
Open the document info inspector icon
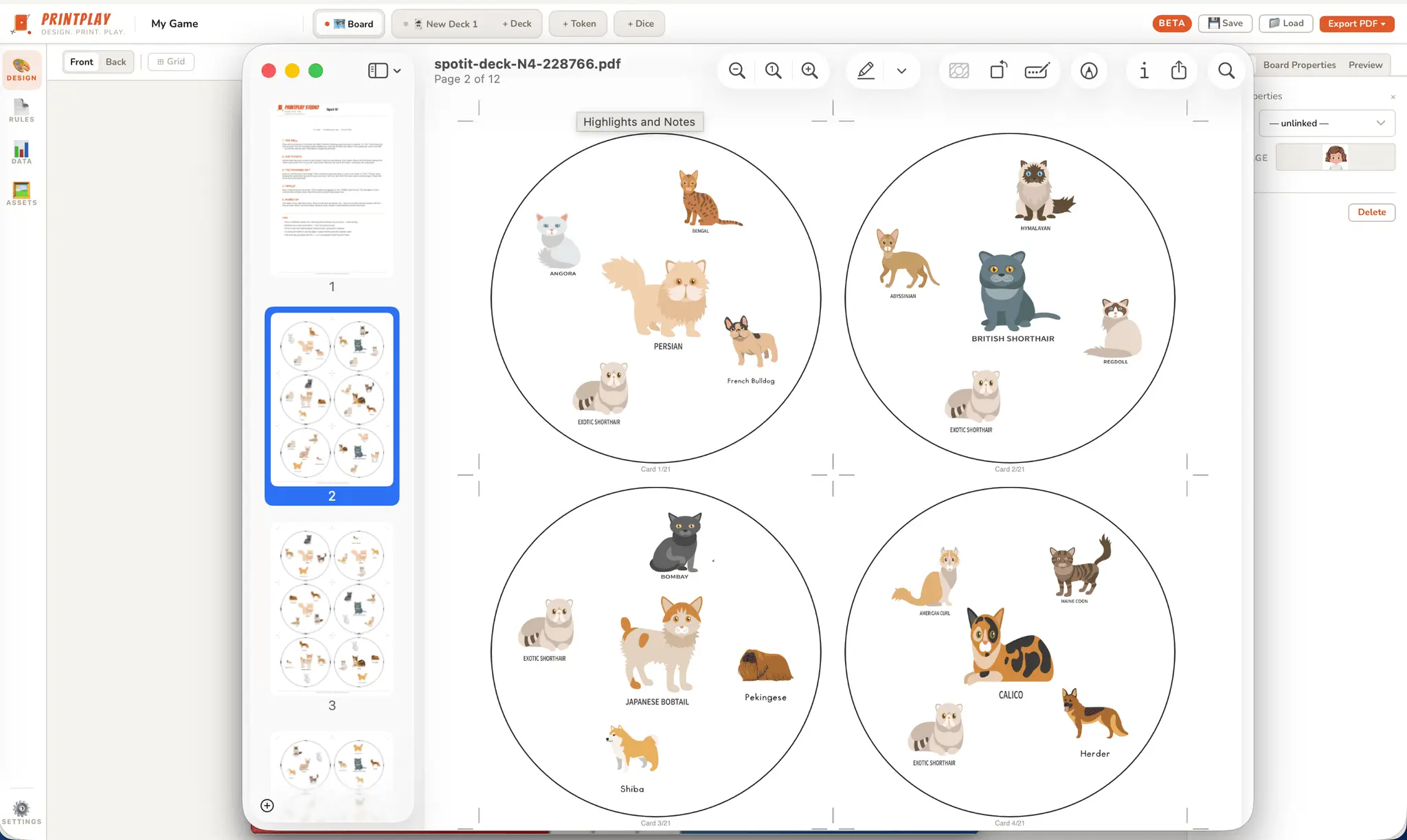1144,71
